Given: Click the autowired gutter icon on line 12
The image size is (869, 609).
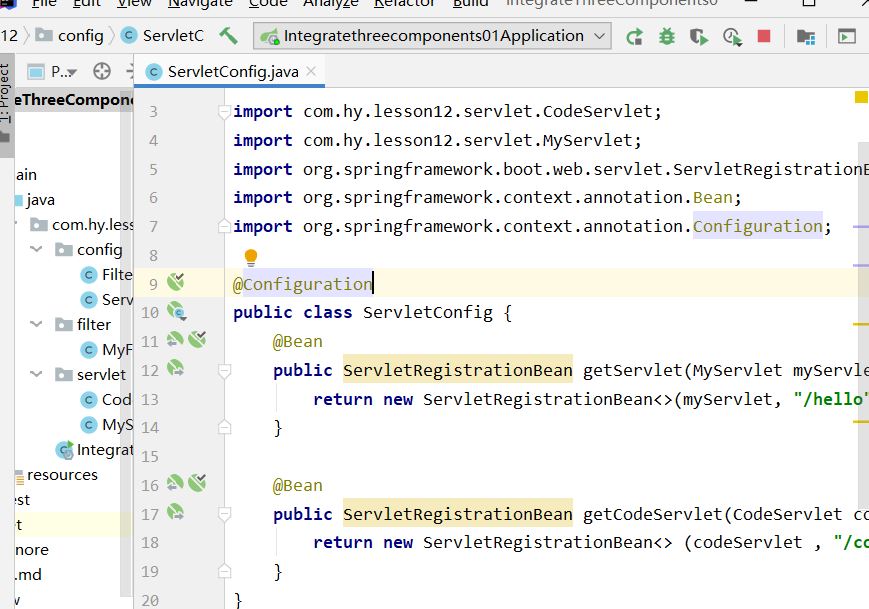Looking at the screenshot, I should pos(175,368).
